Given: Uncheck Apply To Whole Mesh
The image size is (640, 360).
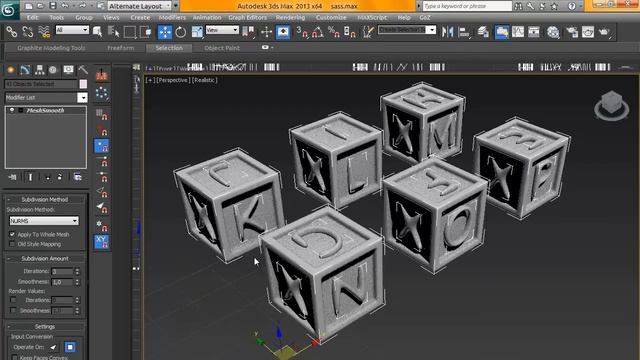Looking at the screenshot, I should [12, 234].
